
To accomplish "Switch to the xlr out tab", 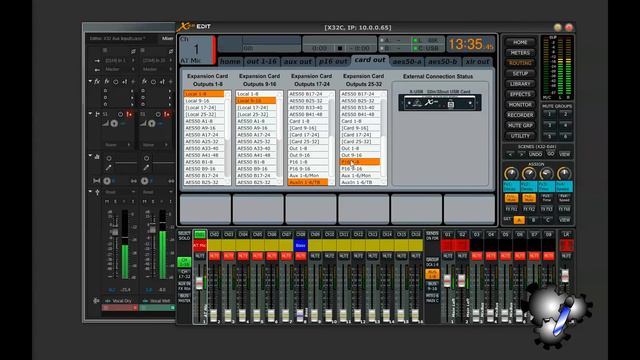I will coord(477,62).
